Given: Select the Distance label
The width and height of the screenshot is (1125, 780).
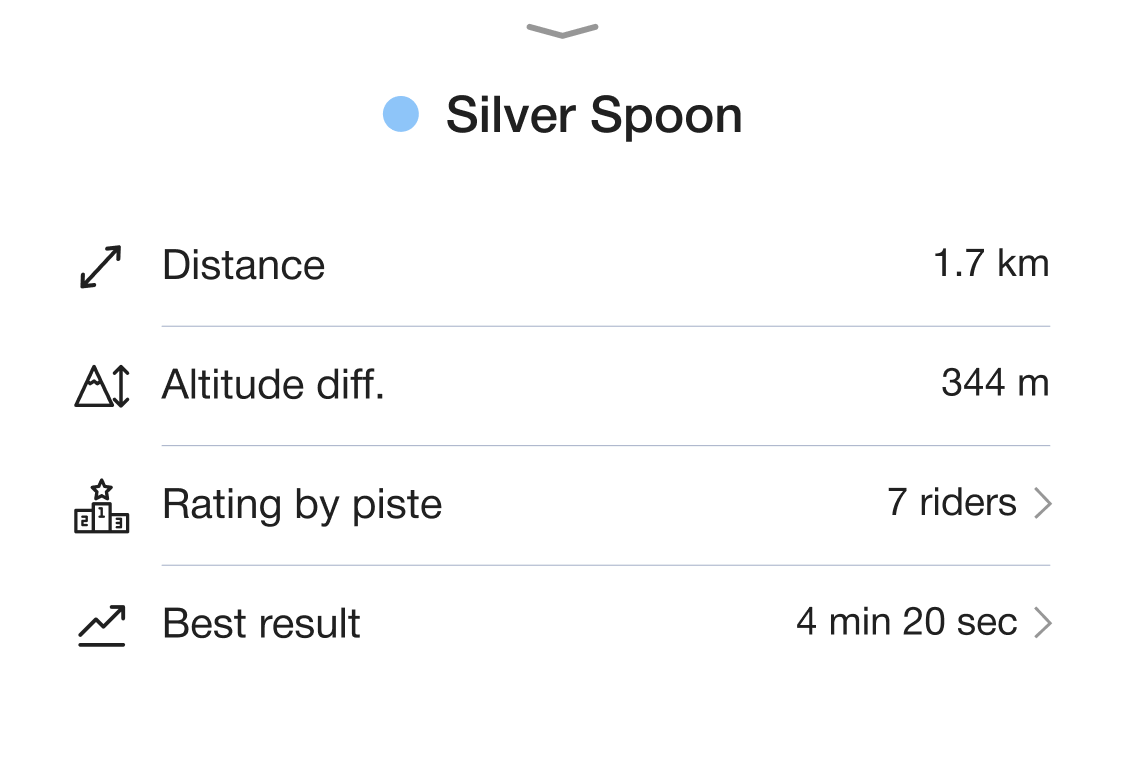Looking at the screenshot, I should coord(243,266).
